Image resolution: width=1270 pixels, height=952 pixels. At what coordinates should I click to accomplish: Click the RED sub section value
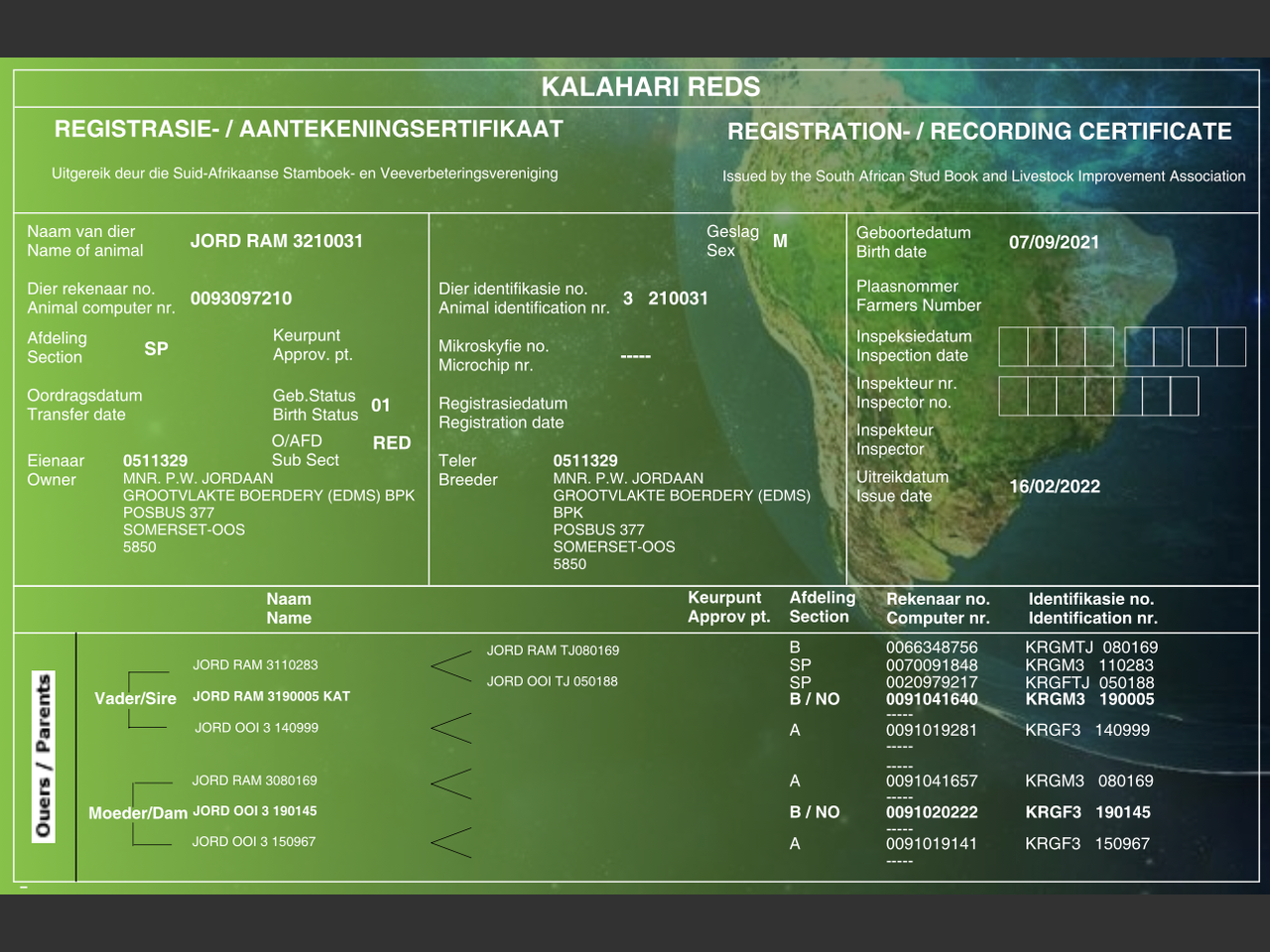click(392, 443)
